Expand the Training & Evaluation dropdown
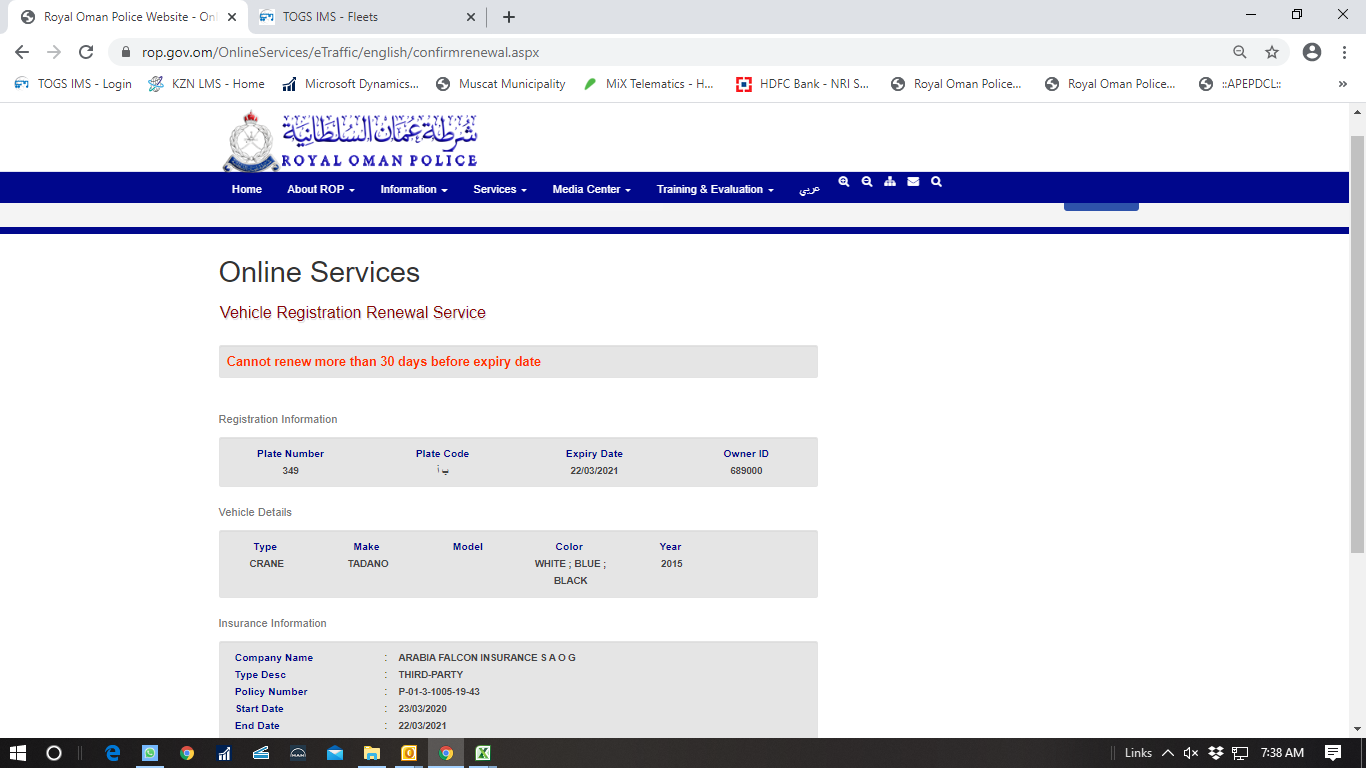Image resolution: width=1366 pixels, height=768 pixels. [714, 189]
